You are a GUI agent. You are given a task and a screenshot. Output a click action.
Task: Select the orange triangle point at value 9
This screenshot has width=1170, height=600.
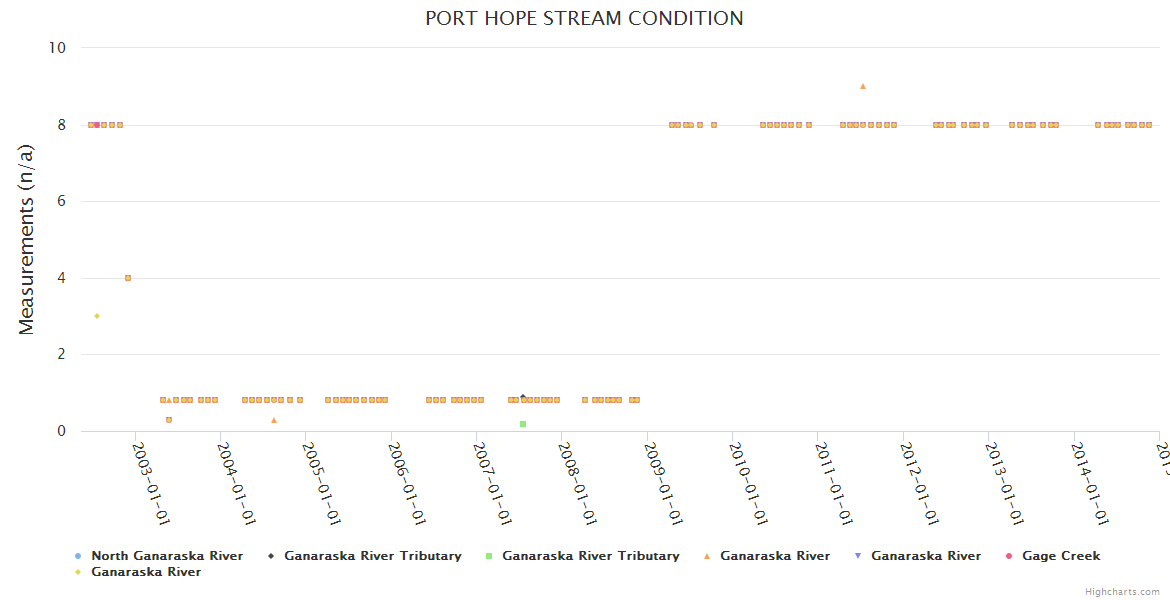[x=863, y=86]
